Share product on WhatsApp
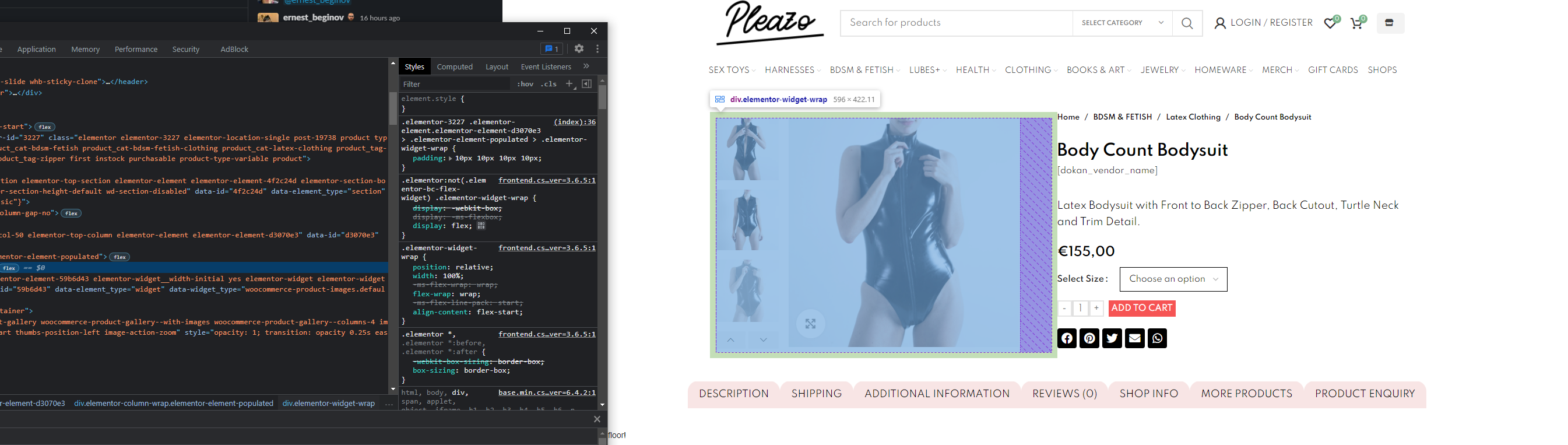Viewport: 1568px width, 445px height. (1157, 338)
